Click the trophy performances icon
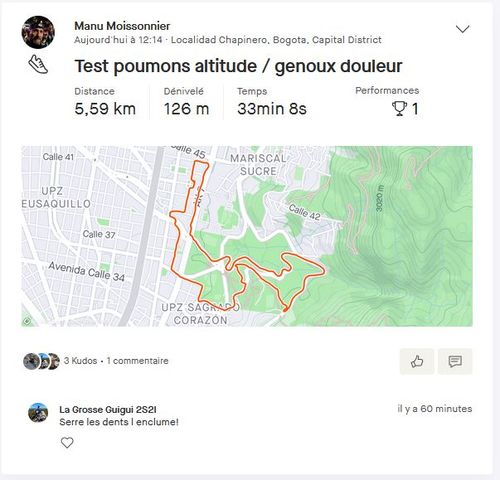The height and width of the screenshot is (480, 500). click(399, 108)
